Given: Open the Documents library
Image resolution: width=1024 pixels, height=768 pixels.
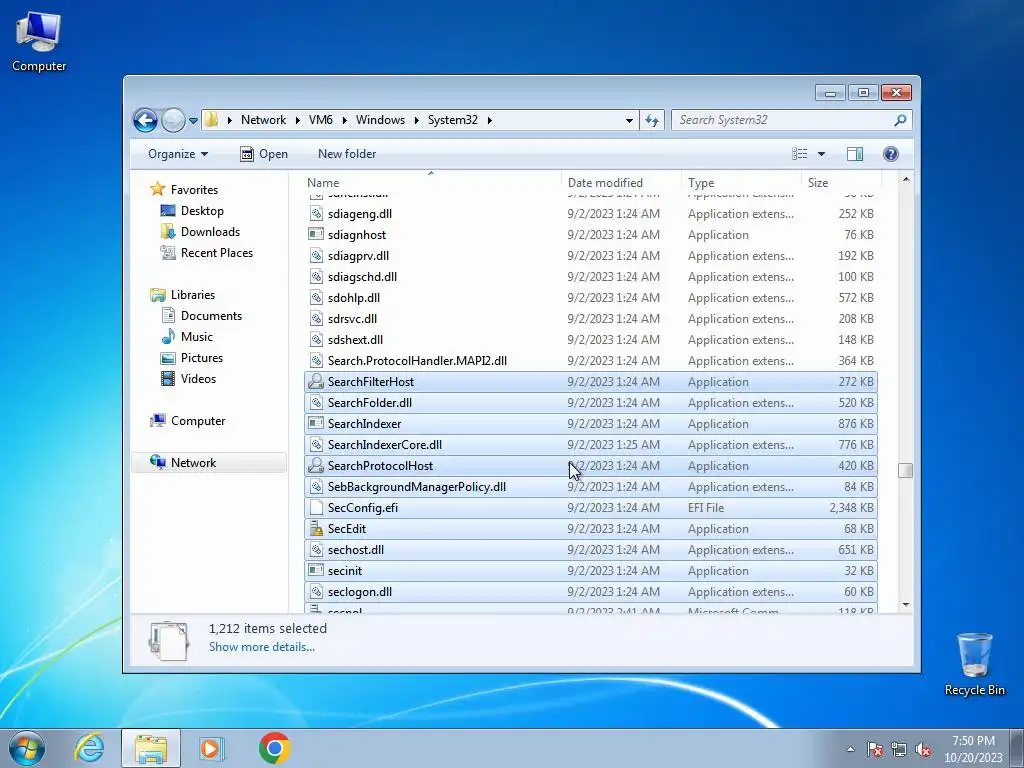Looking at the screenshot, I should [211, 316].
